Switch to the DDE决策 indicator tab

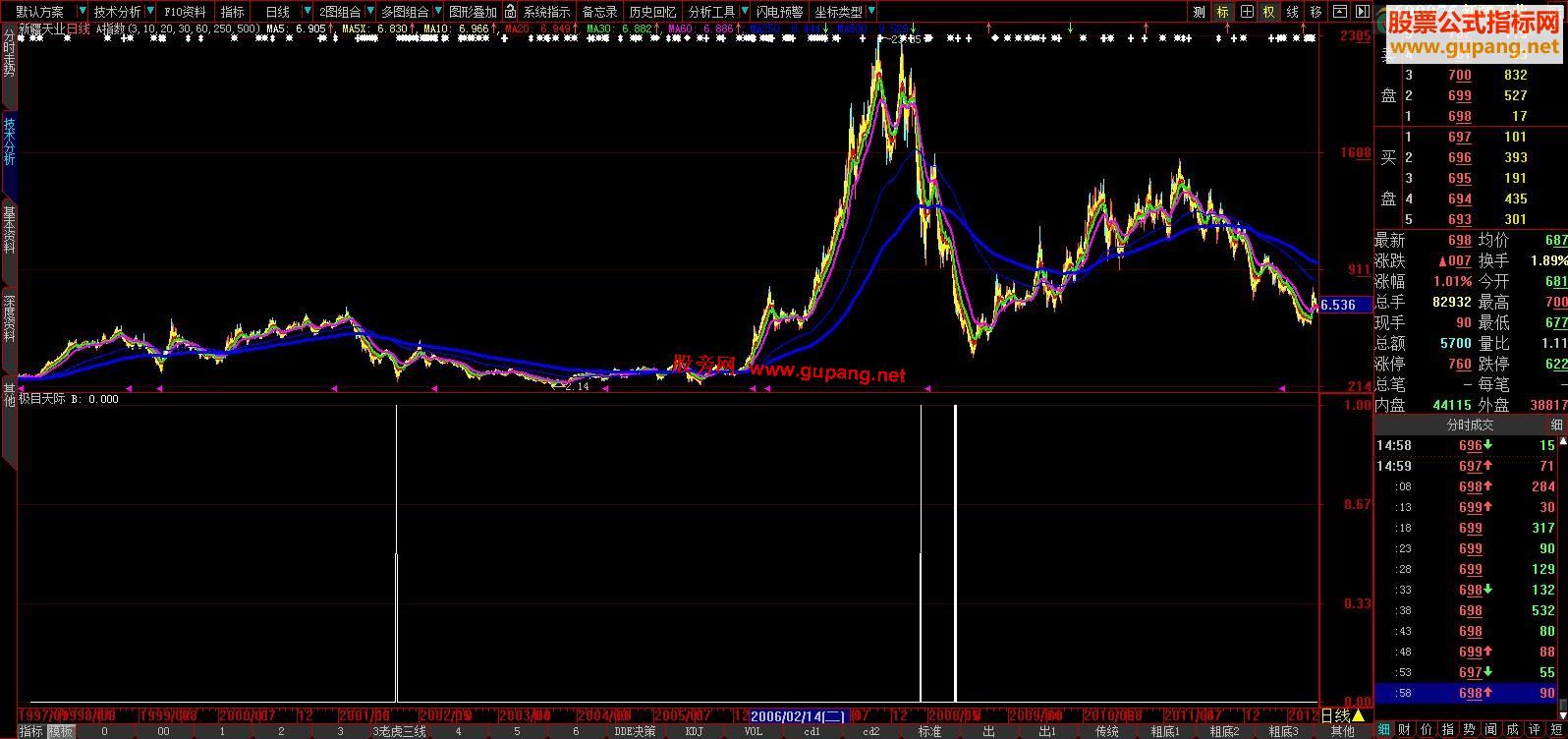tap(635, 731)
